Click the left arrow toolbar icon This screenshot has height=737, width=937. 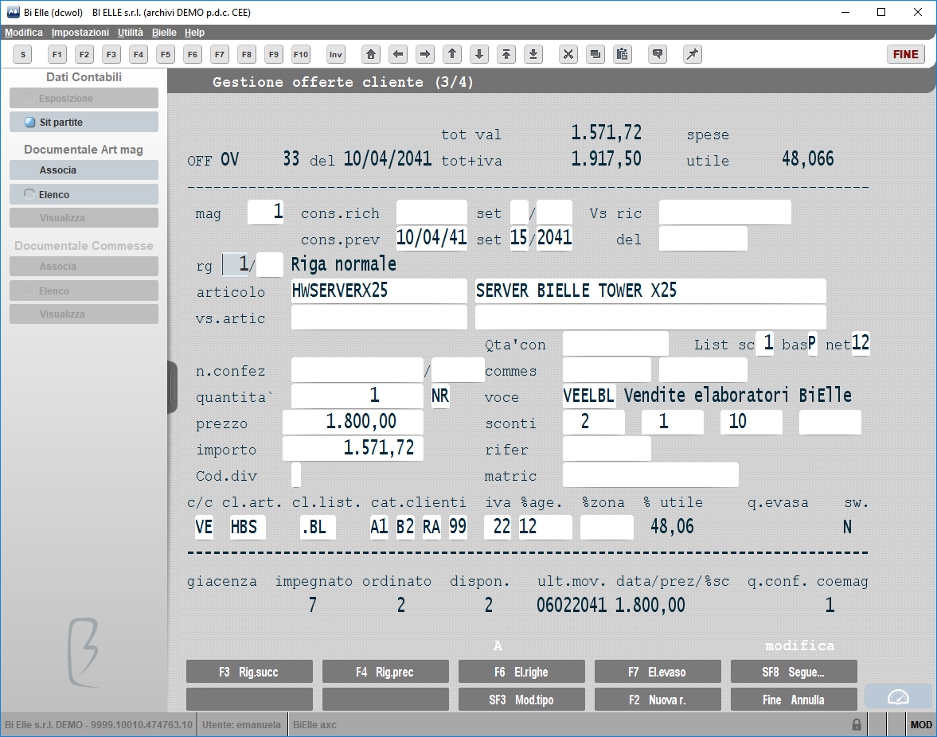[x=398, y=54]
